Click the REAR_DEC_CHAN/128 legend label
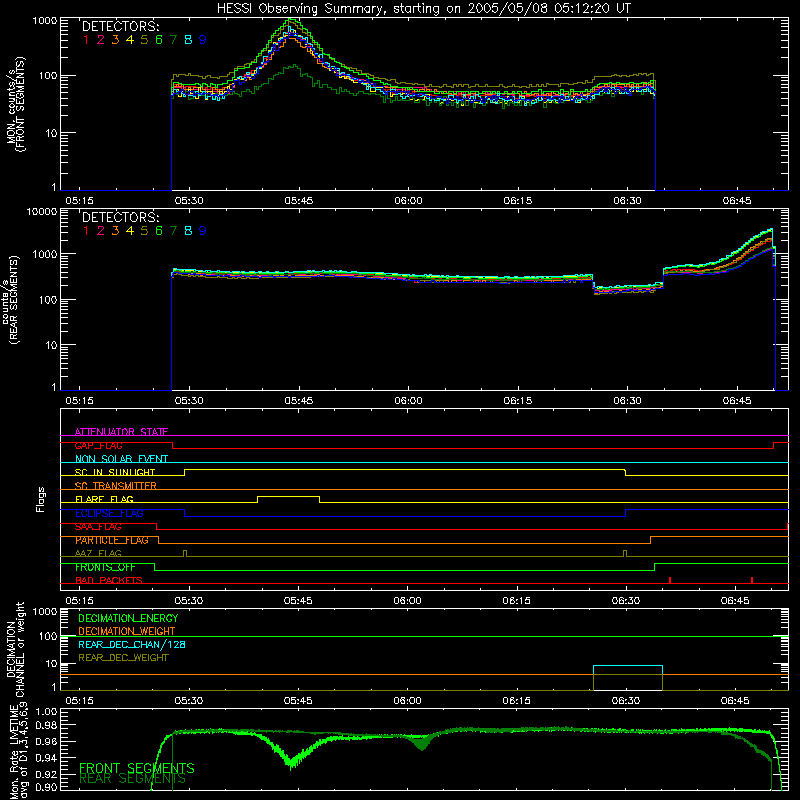800x800 pixels. (x=132, y=644)
